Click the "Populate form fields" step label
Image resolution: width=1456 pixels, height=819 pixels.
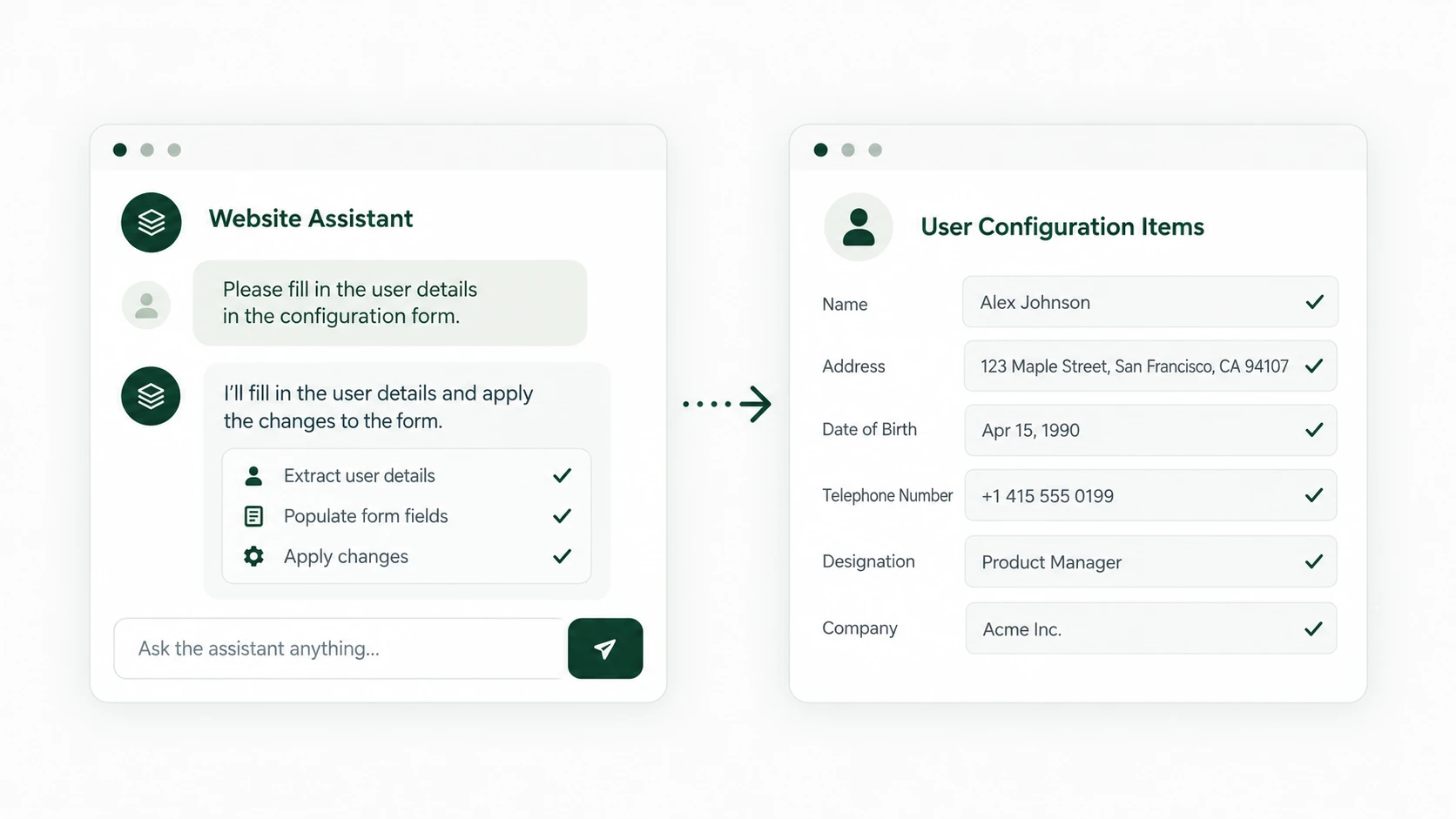click(x=366, y=516)
